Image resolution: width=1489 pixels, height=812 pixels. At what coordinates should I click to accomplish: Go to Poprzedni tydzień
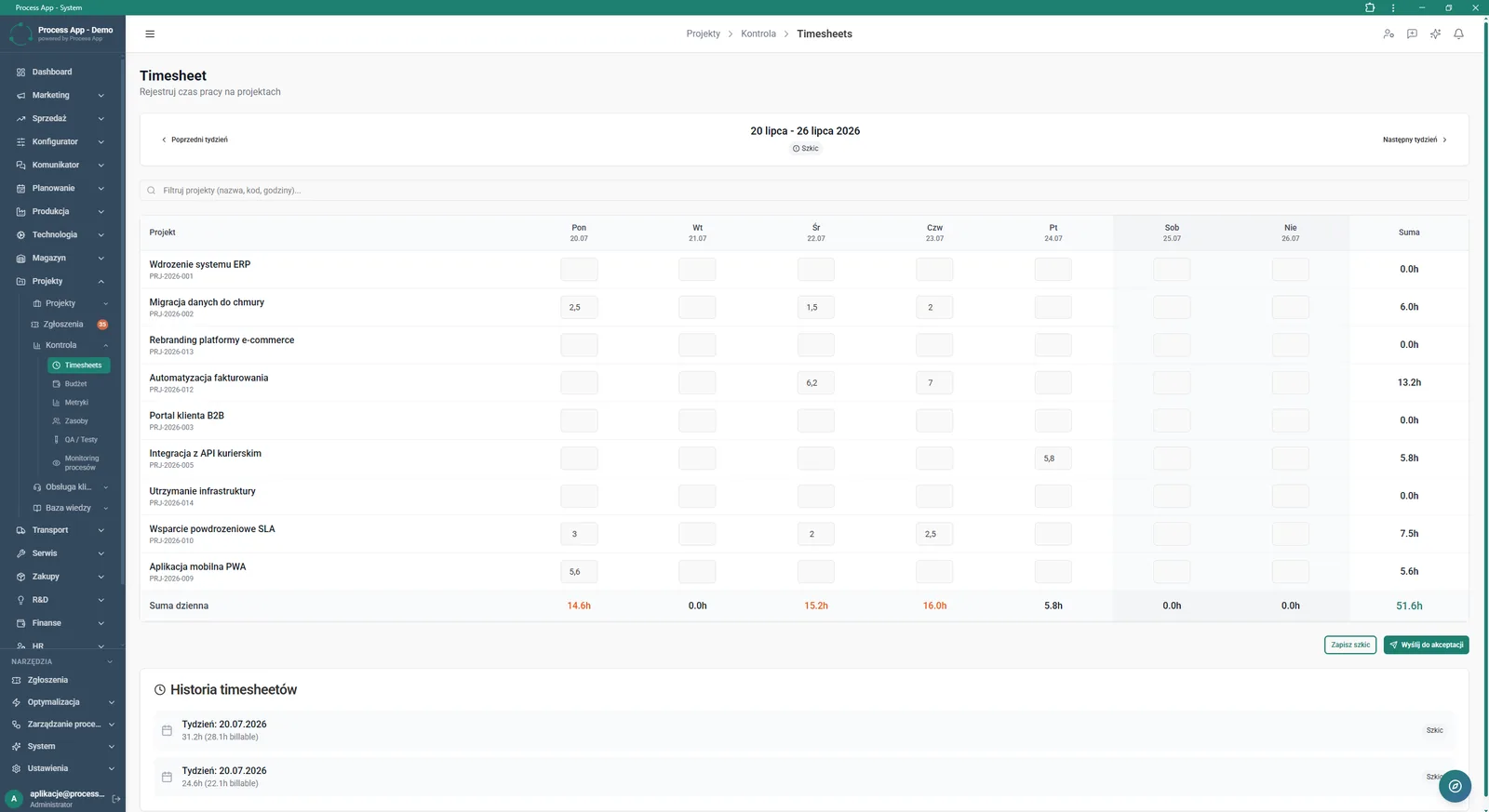(195, 140)
